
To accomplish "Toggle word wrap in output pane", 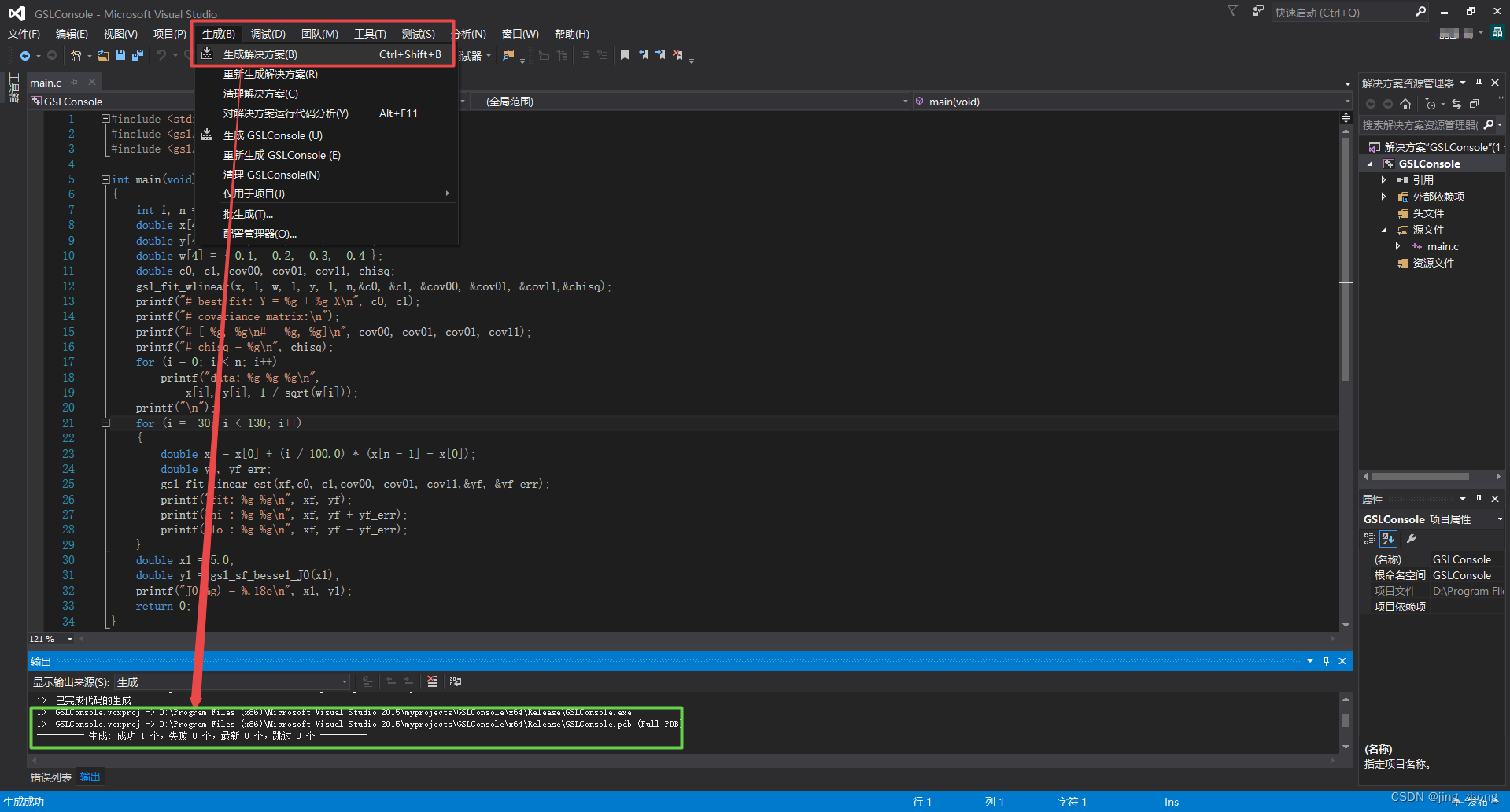I will [x=455, y=681].
